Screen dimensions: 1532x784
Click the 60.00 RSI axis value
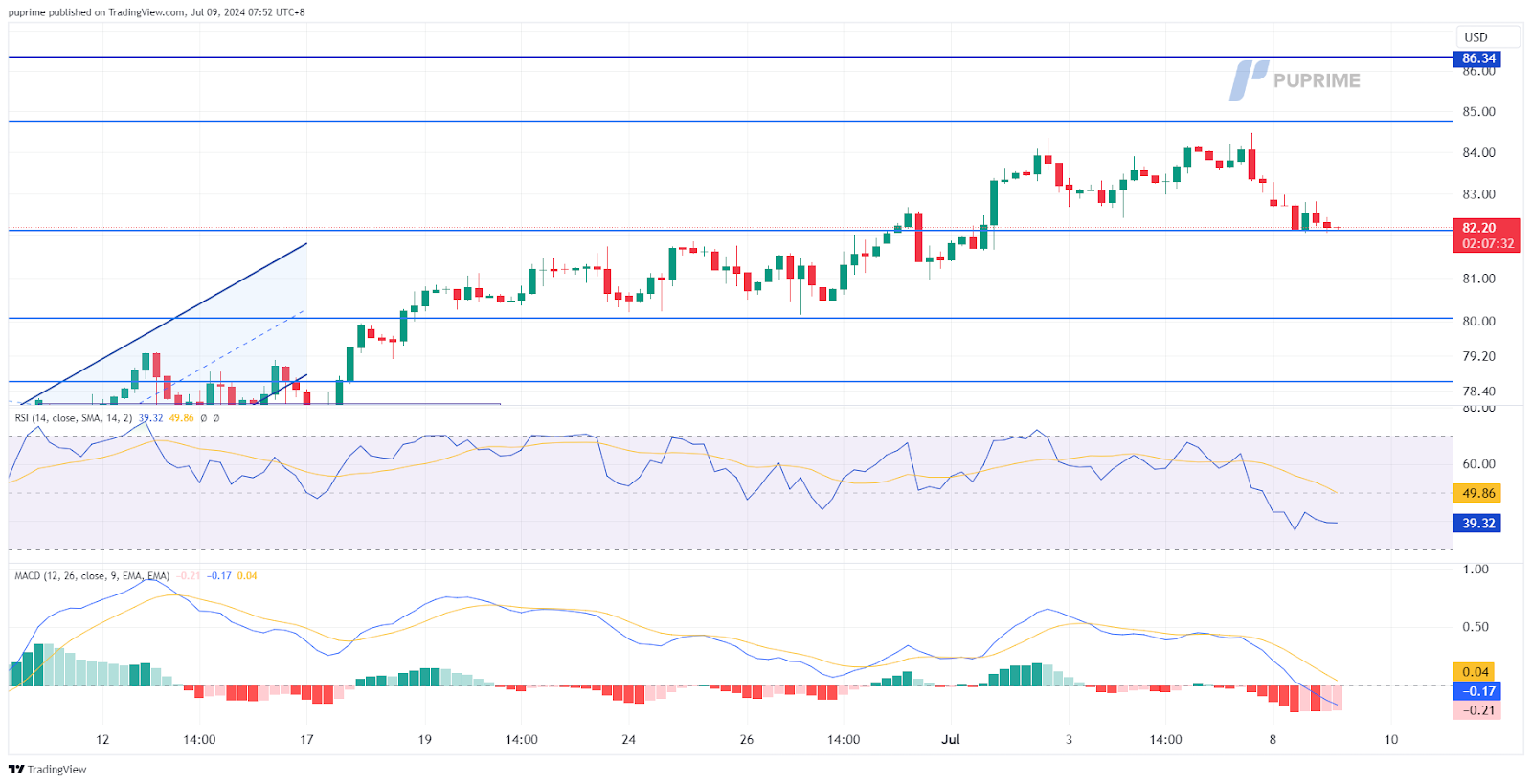pos(1478,464)
